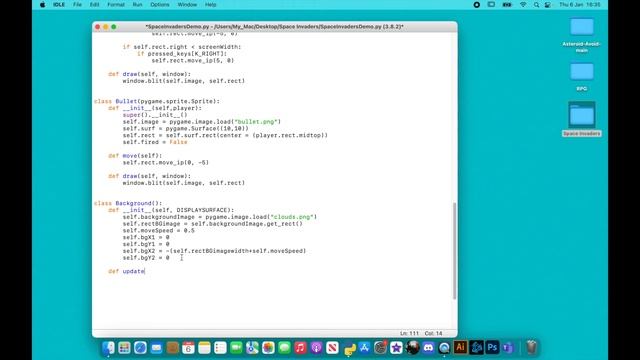The height and width of the screenshot is (360, 640).
Task: Open the Options menu
Action: pos(160,5)
